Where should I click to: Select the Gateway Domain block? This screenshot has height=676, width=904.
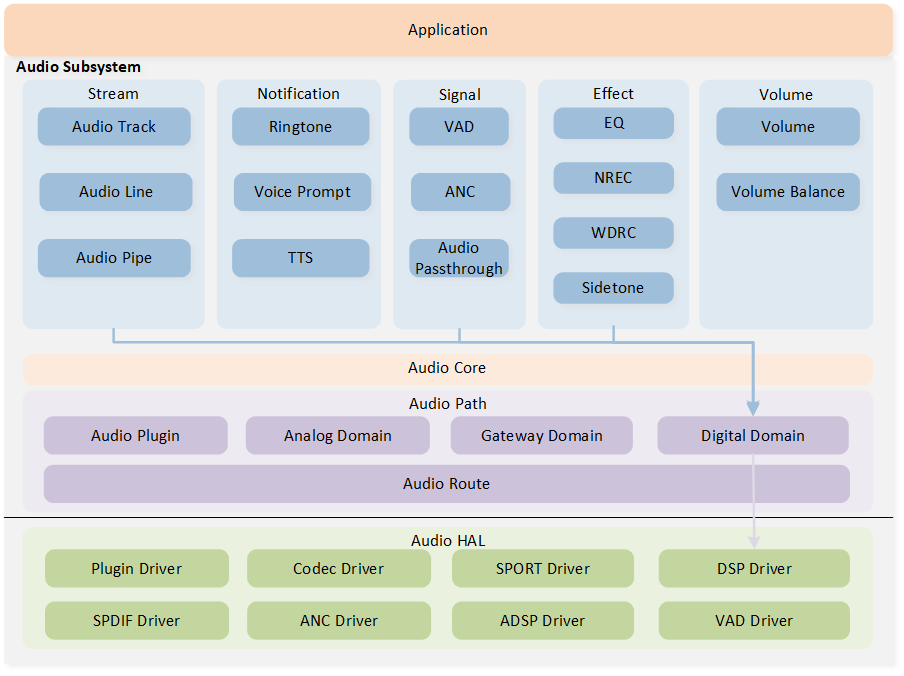[x=542, y=436]
